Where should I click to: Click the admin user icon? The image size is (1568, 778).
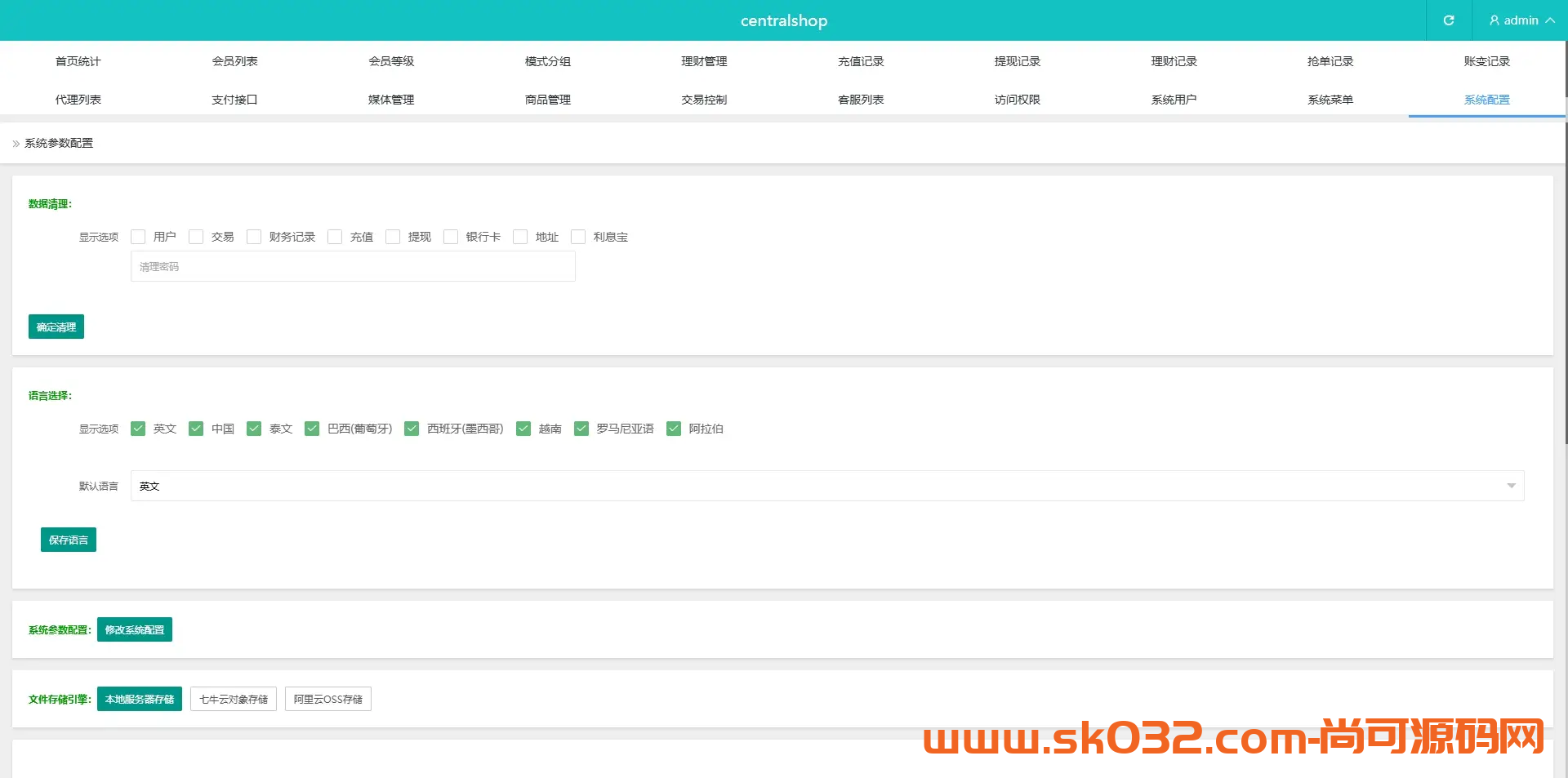[1494, 20]
